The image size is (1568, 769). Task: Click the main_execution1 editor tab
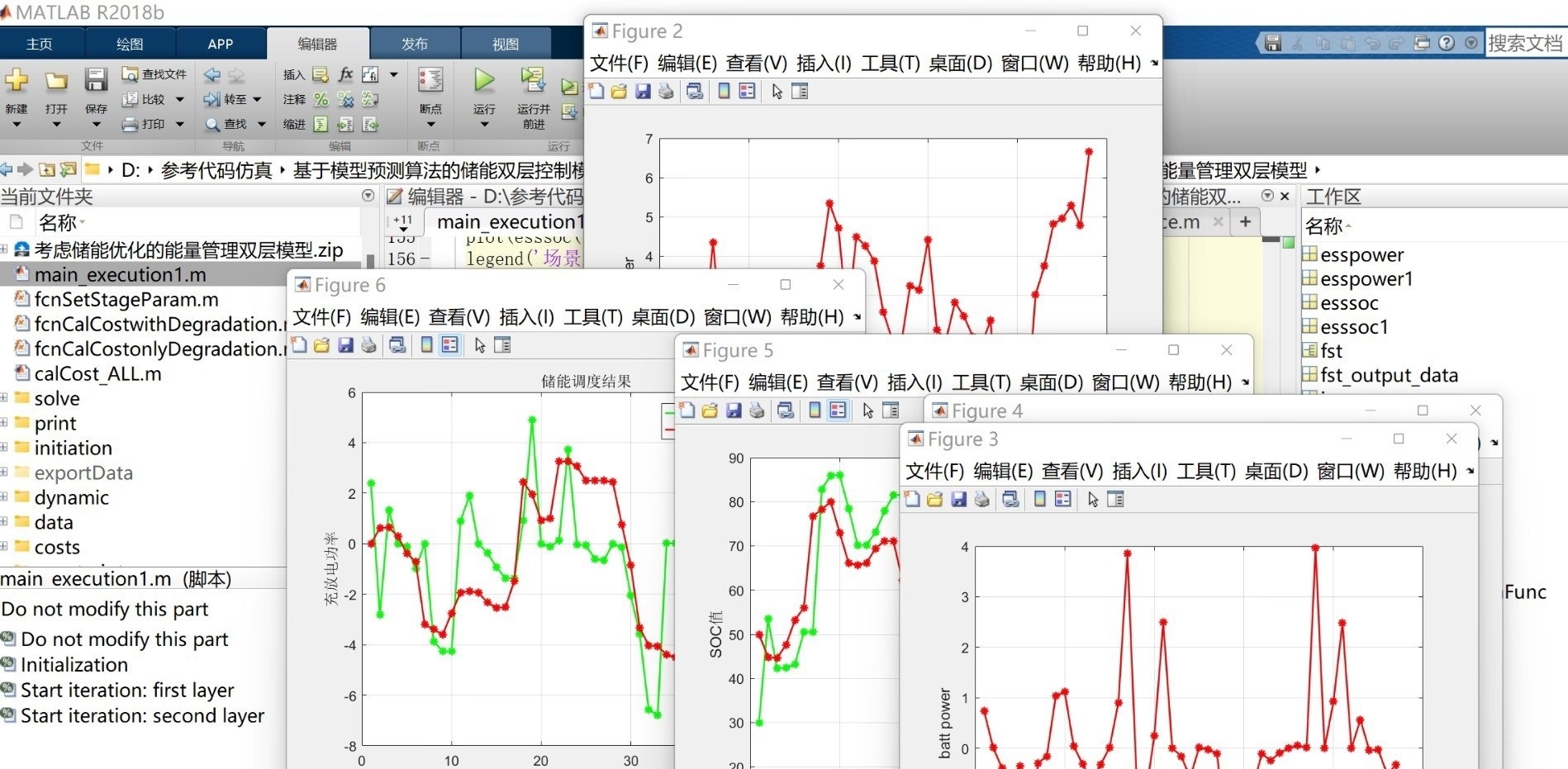(x=510, y=221)
